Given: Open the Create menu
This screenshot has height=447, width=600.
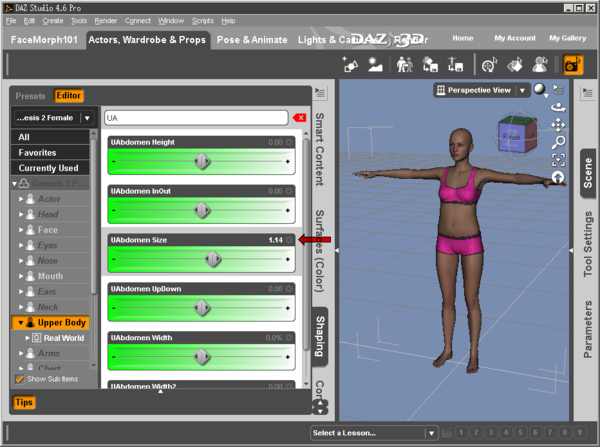Looking at the screenshot, I should 53,21.
